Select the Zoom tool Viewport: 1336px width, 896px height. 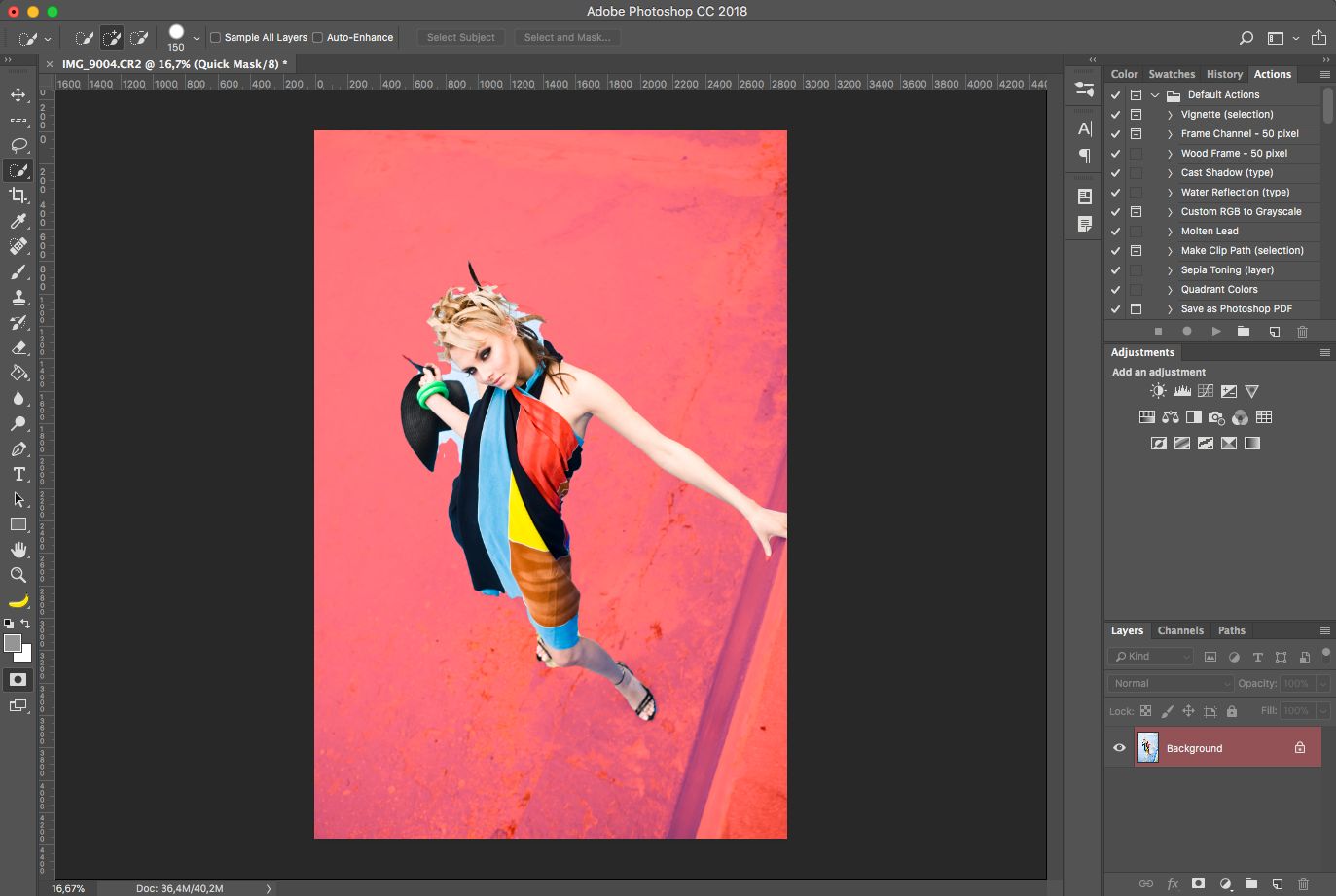point(18,575)
